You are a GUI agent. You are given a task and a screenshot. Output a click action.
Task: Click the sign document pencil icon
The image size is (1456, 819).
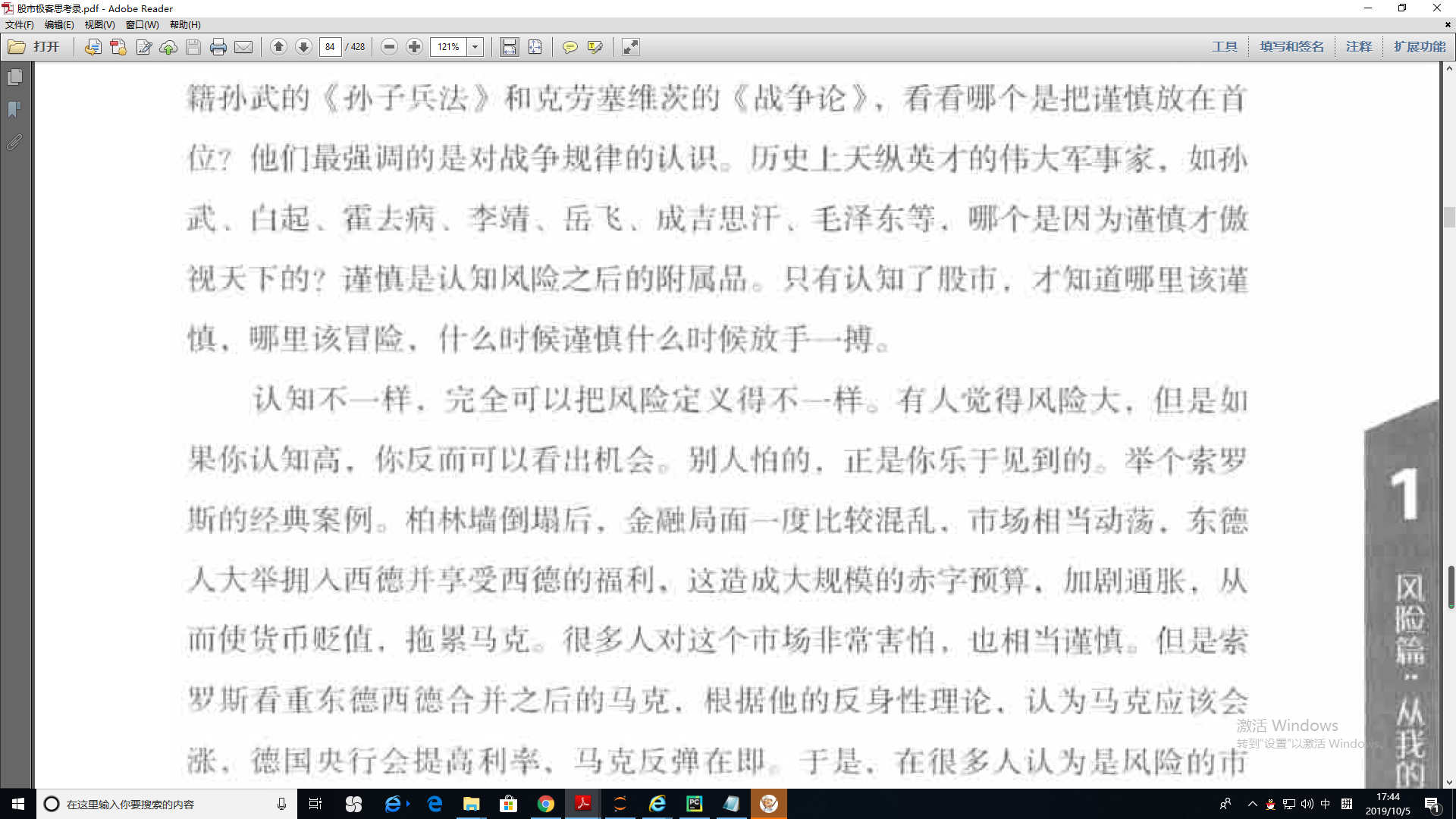(x=143, y=47)
